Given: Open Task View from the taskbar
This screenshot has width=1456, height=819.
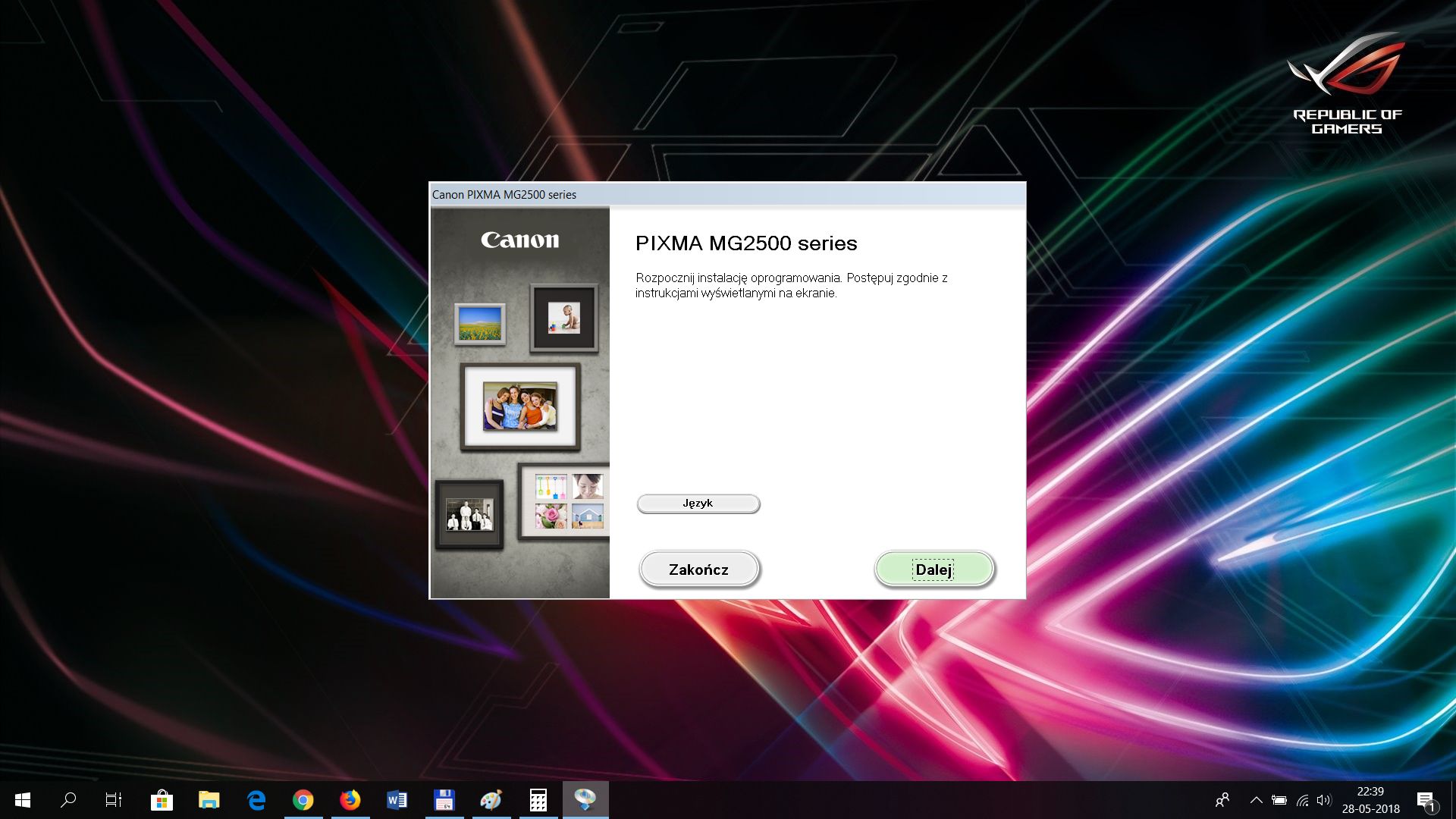Looking at the screenshot, I should [x=112, y=800].
